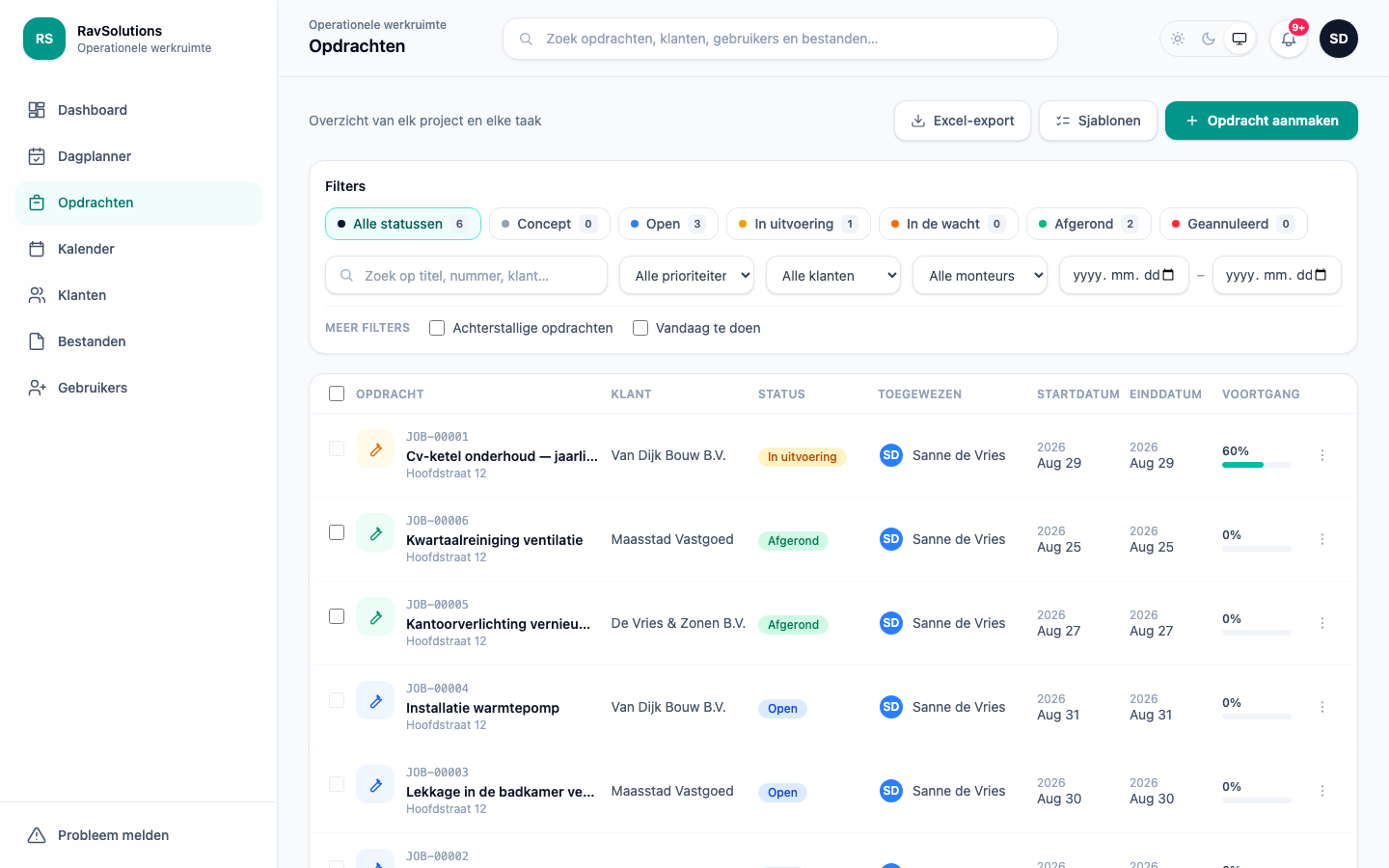Click Sanne de Vries avatar in JOB-00005 row
This screenshot has height=868, width=1389.
point(891,623)
